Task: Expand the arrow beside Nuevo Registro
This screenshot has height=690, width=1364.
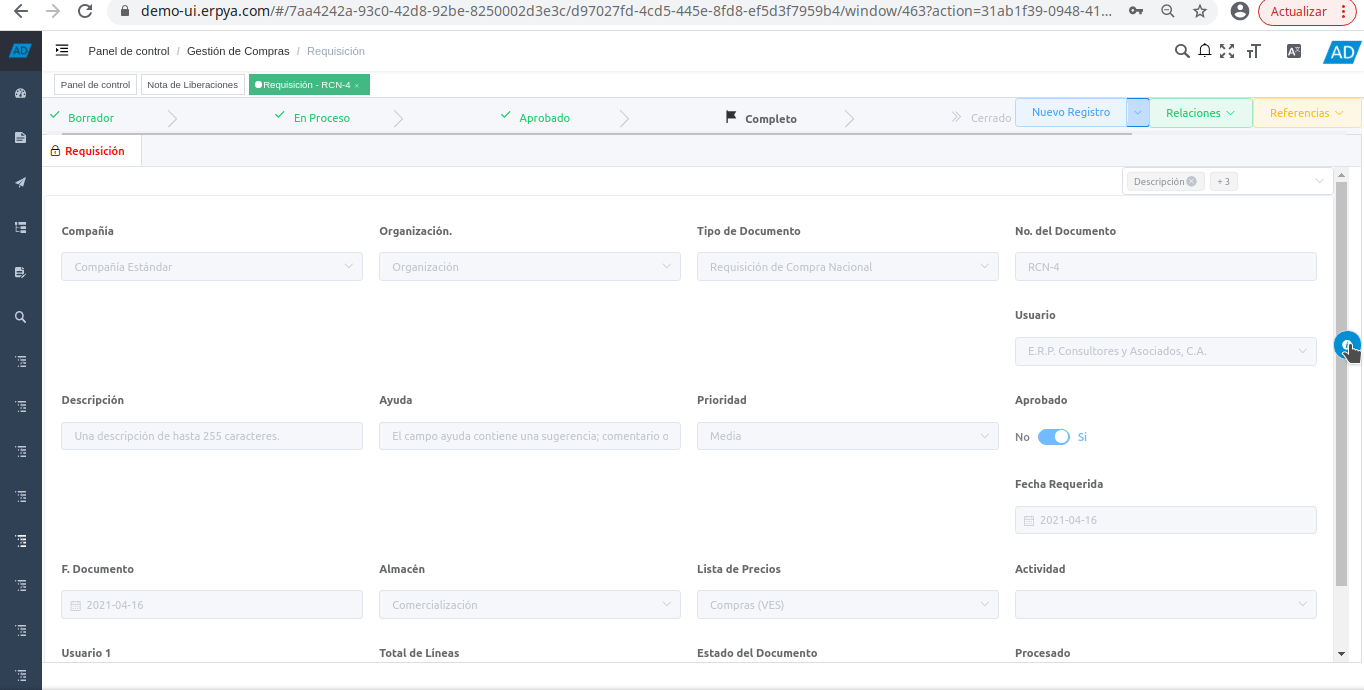Action: coord(1138,113)
